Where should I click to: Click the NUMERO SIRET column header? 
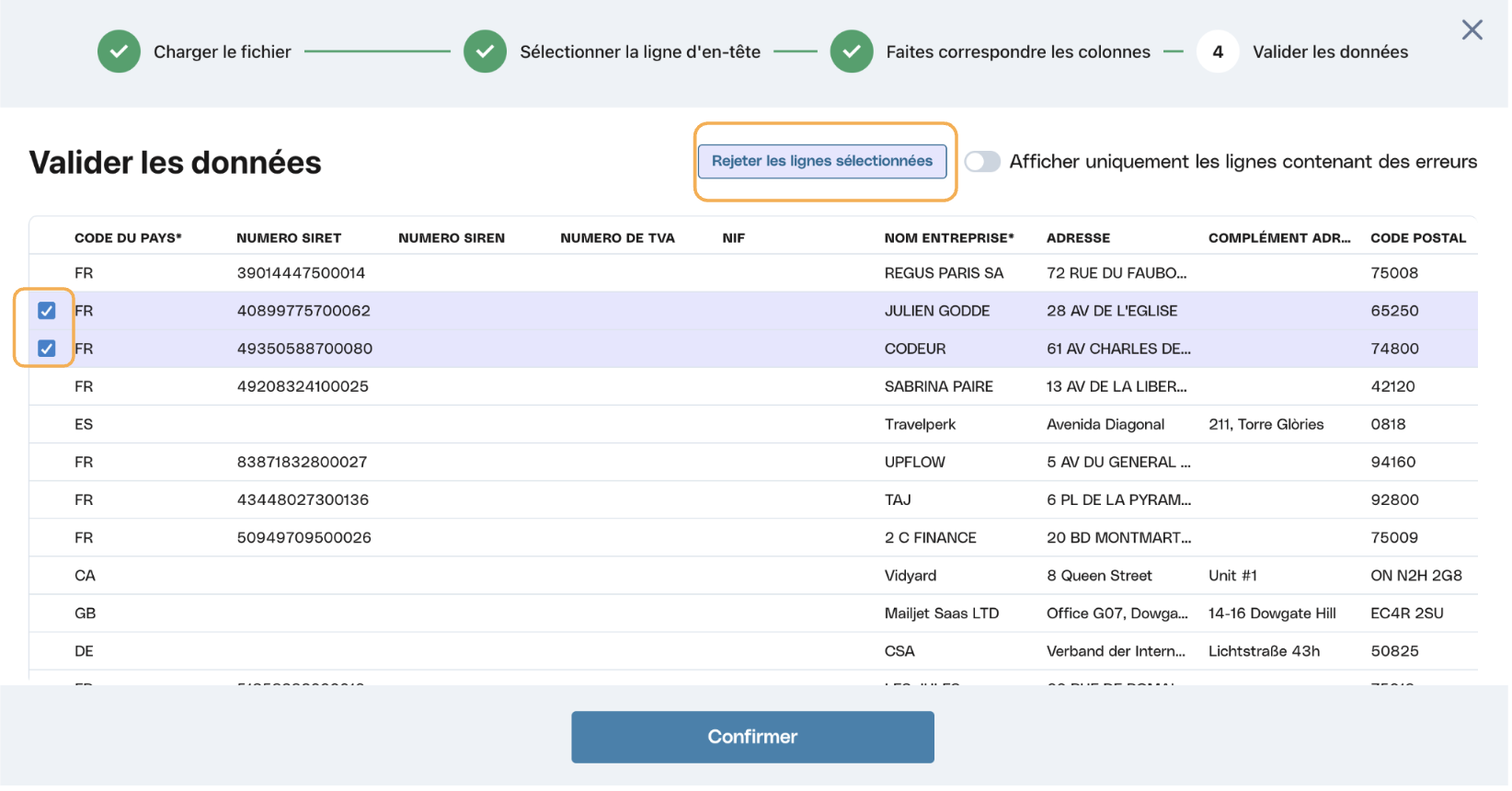(x=289, y=238)
